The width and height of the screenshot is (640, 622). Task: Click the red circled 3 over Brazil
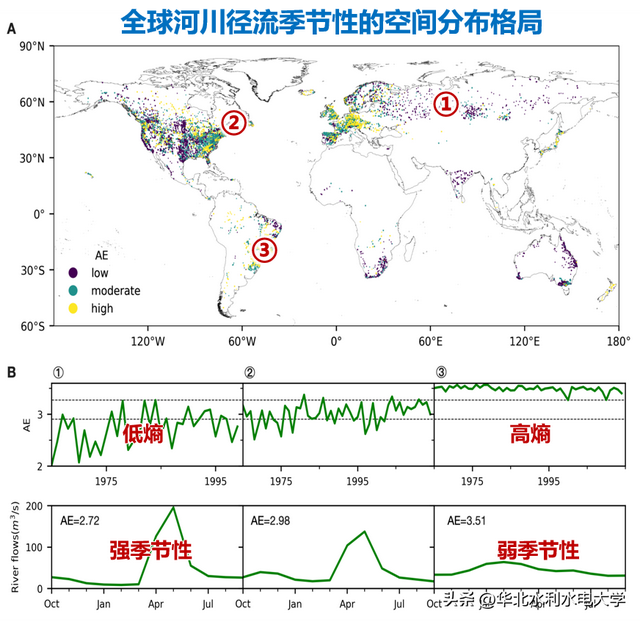[264, 250]
